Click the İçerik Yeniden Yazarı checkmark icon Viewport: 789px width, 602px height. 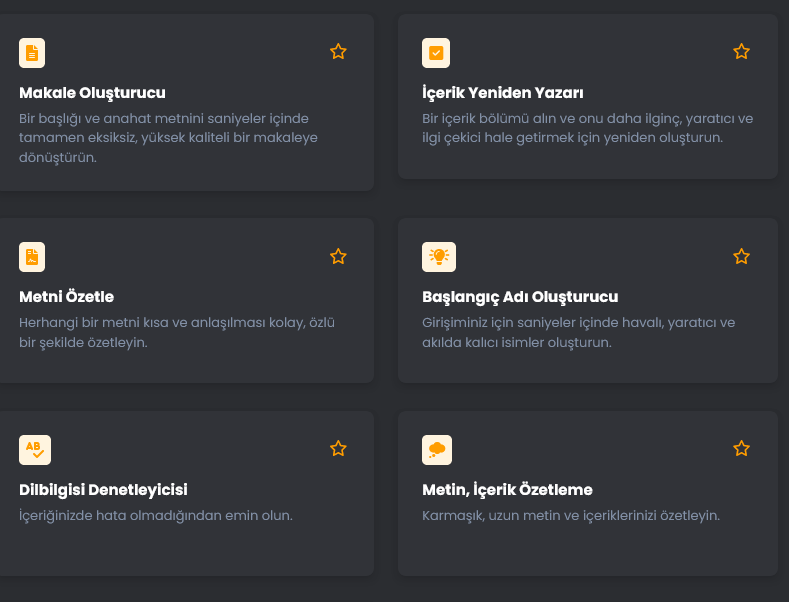[436, 53]
